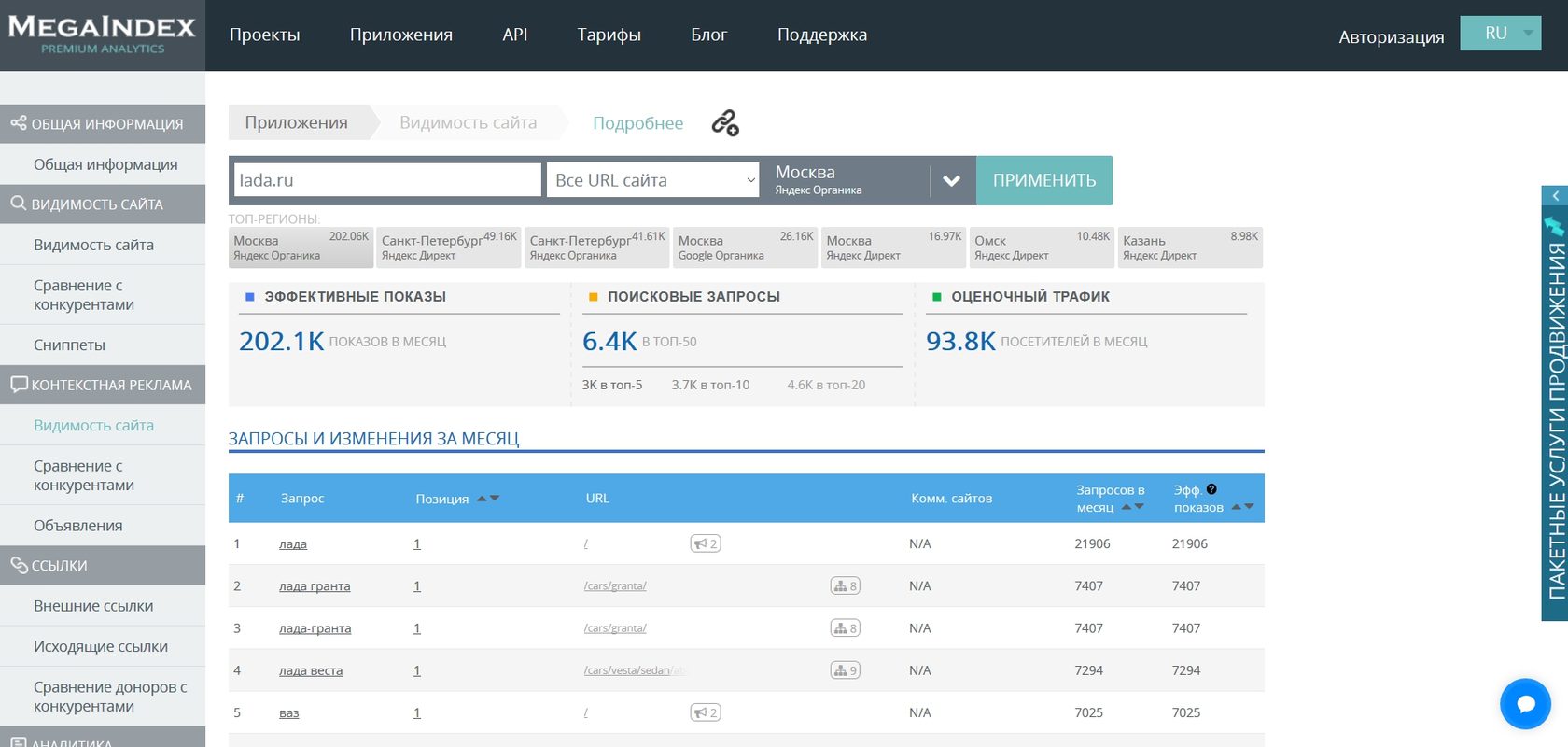Click the лада веста query link
1568x747 pixels.
tap(311, 670)
